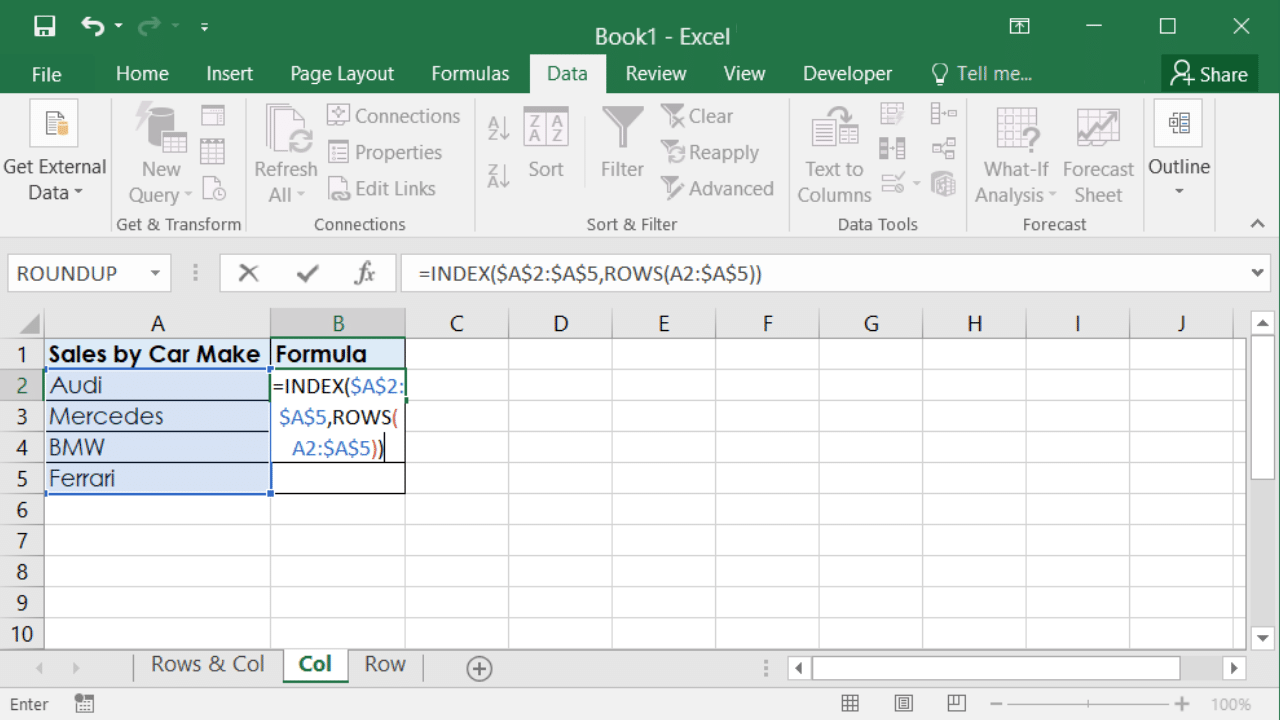This screenshot has width=1280, height=720.
Task: Click the Sort Z to A icon
Action: click(x=498, y=177)
